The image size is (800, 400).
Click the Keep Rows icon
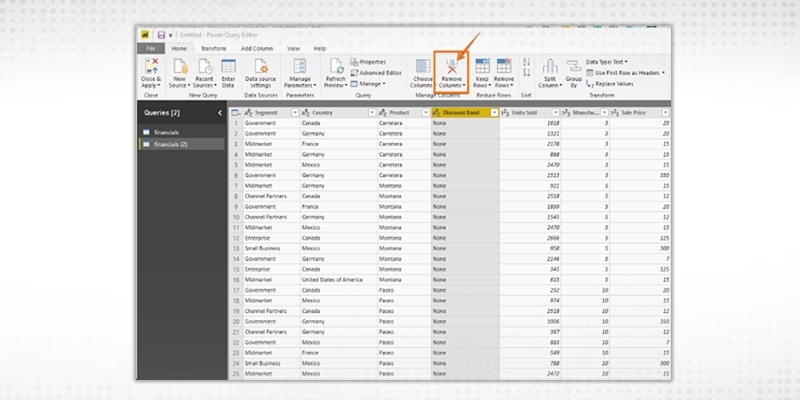(482, 66)
